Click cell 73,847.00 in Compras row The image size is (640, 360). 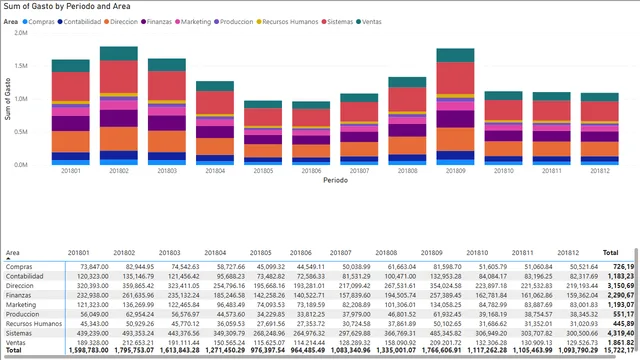pyautogui.click(x=94, y=267)
